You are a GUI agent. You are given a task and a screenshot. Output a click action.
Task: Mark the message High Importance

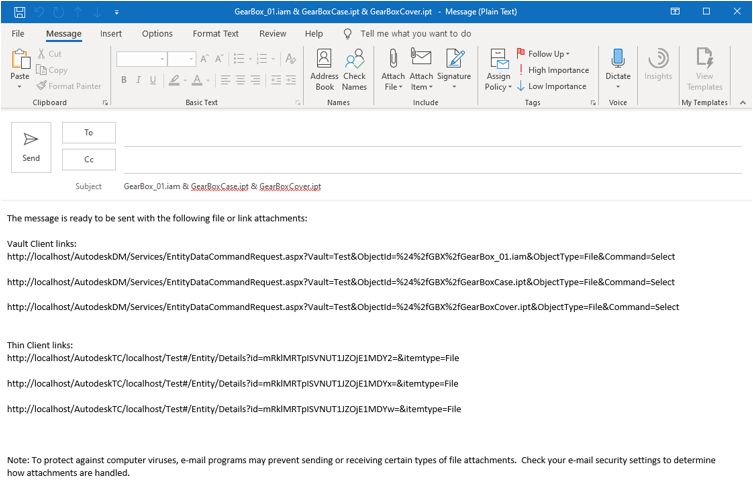point(553,70)
